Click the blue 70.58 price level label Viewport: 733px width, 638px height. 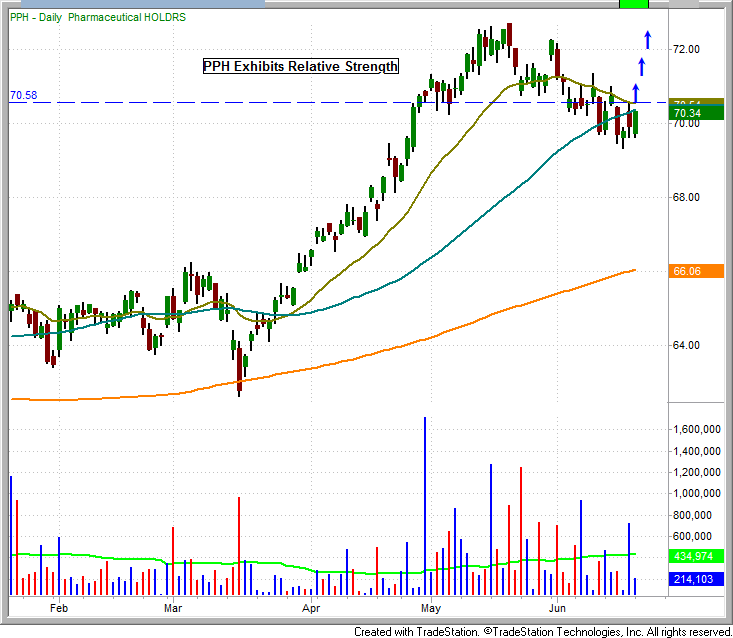pyautogui.click(x=23, y=95)
